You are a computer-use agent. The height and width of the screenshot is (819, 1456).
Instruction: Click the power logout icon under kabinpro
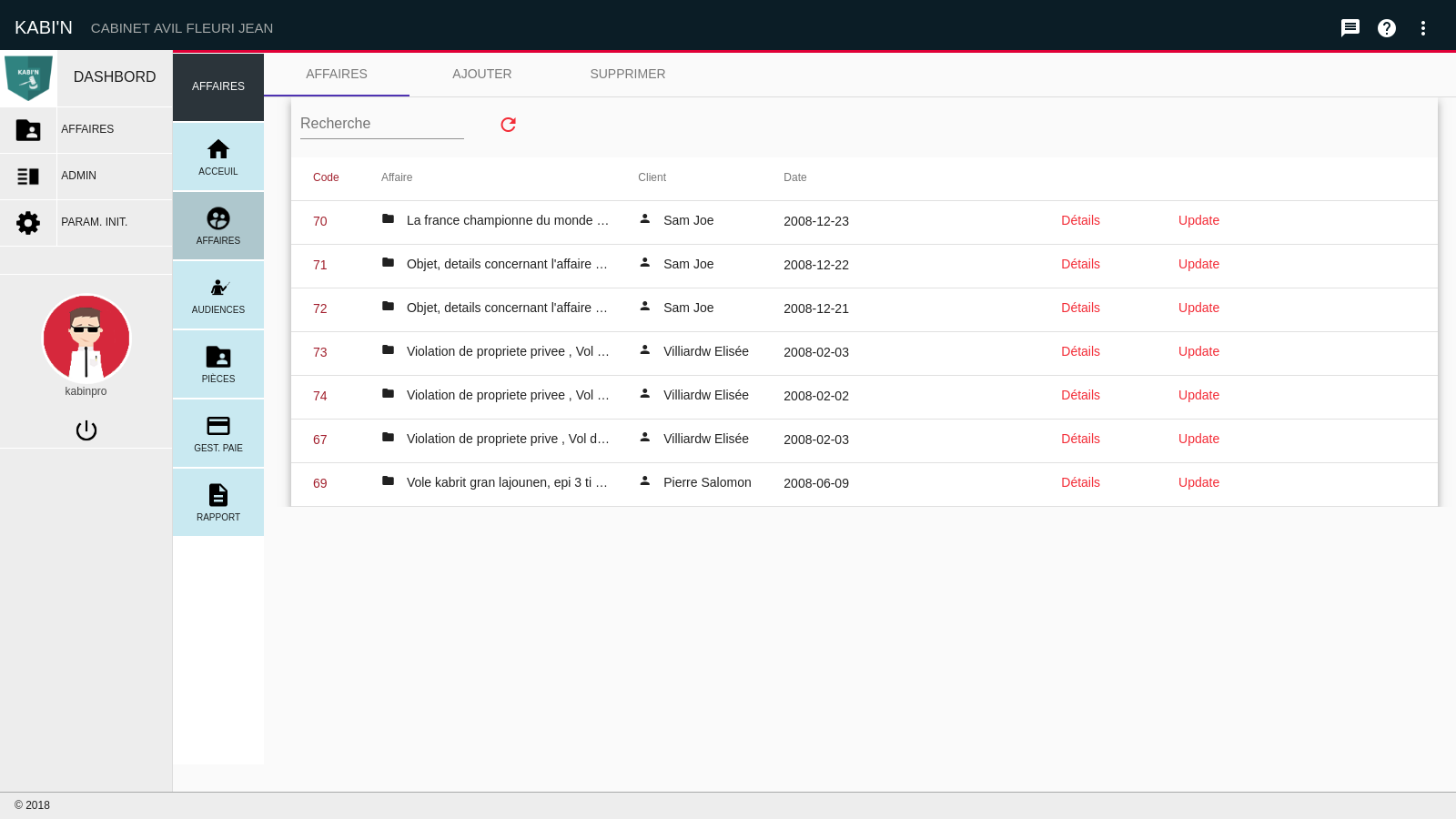[x=86, y=430]
